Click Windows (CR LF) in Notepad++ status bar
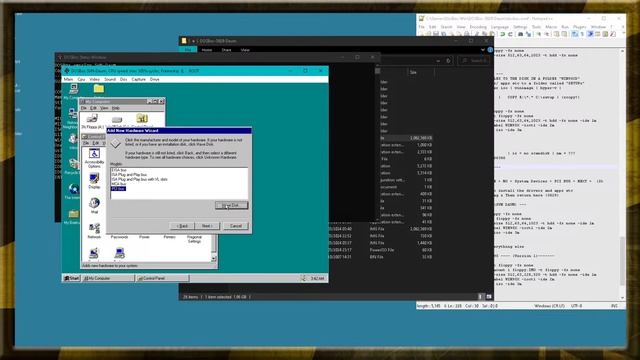Image resolution: width=640 pixels, height=360 pixels. tap(549, 305)
